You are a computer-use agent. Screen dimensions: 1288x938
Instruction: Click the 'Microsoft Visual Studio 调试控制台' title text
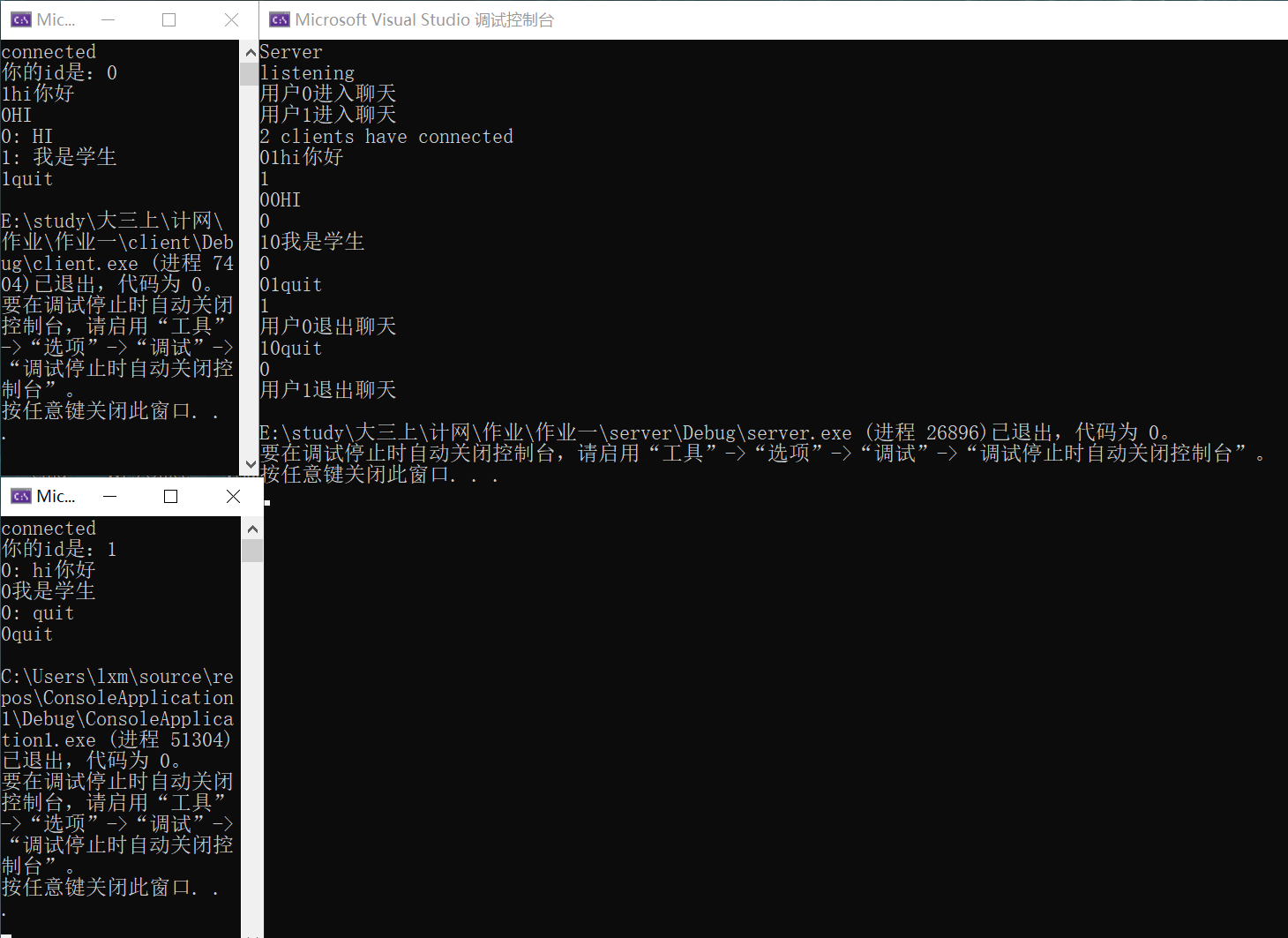pos(424,19)
